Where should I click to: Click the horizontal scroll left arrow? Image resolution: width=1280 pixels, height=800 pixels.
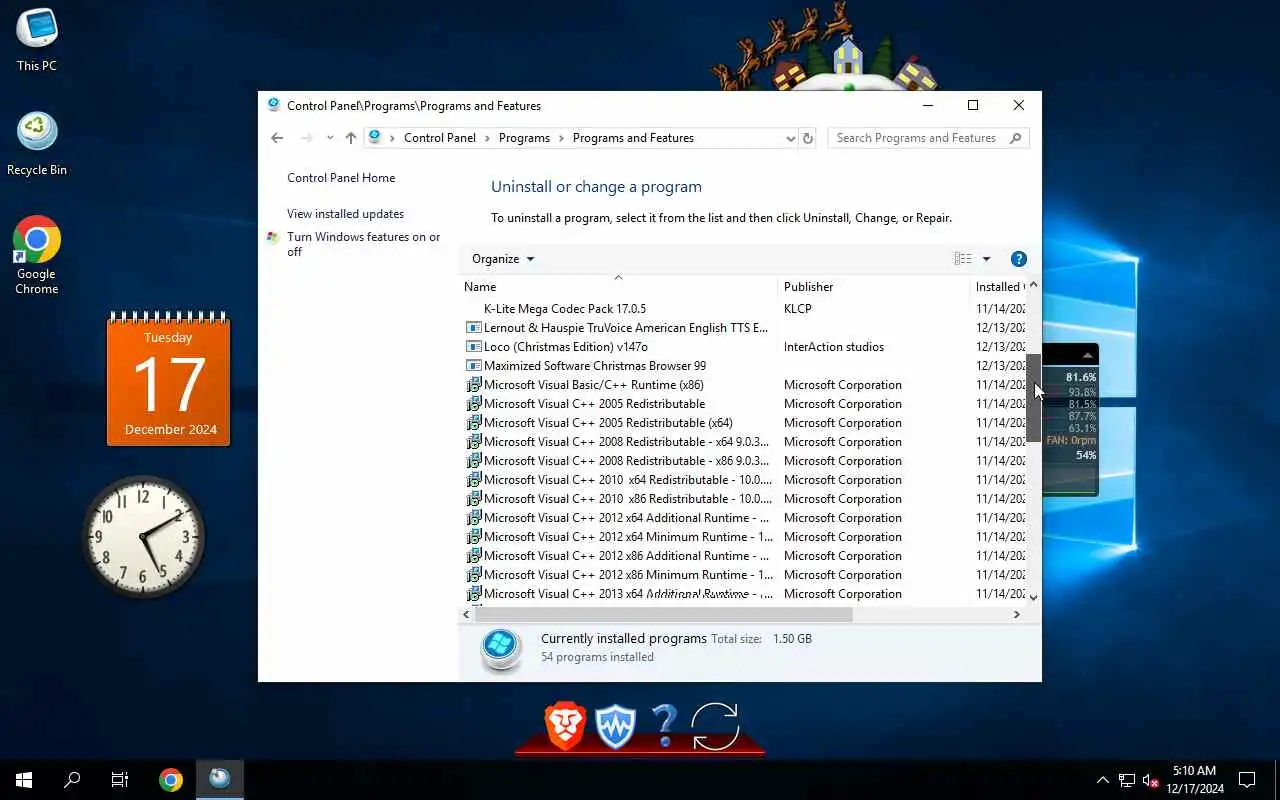[x=467, y=615]
